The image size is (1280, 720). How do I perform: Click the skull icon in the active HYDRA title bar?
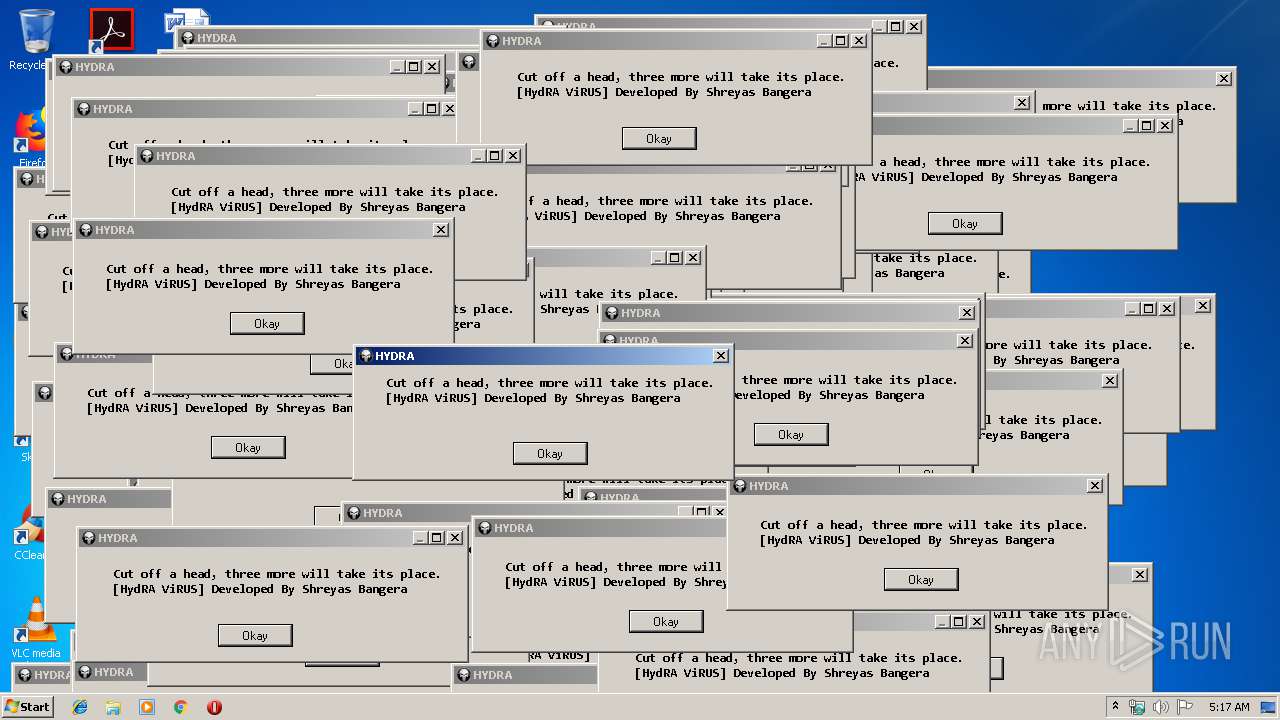click(365, 355)
